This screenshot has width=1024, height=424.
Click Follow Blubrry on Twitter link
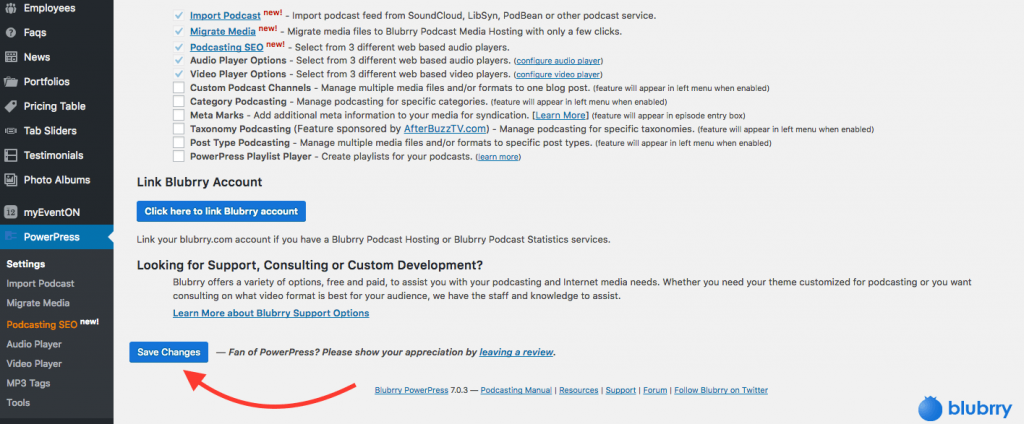click(721, 390)
